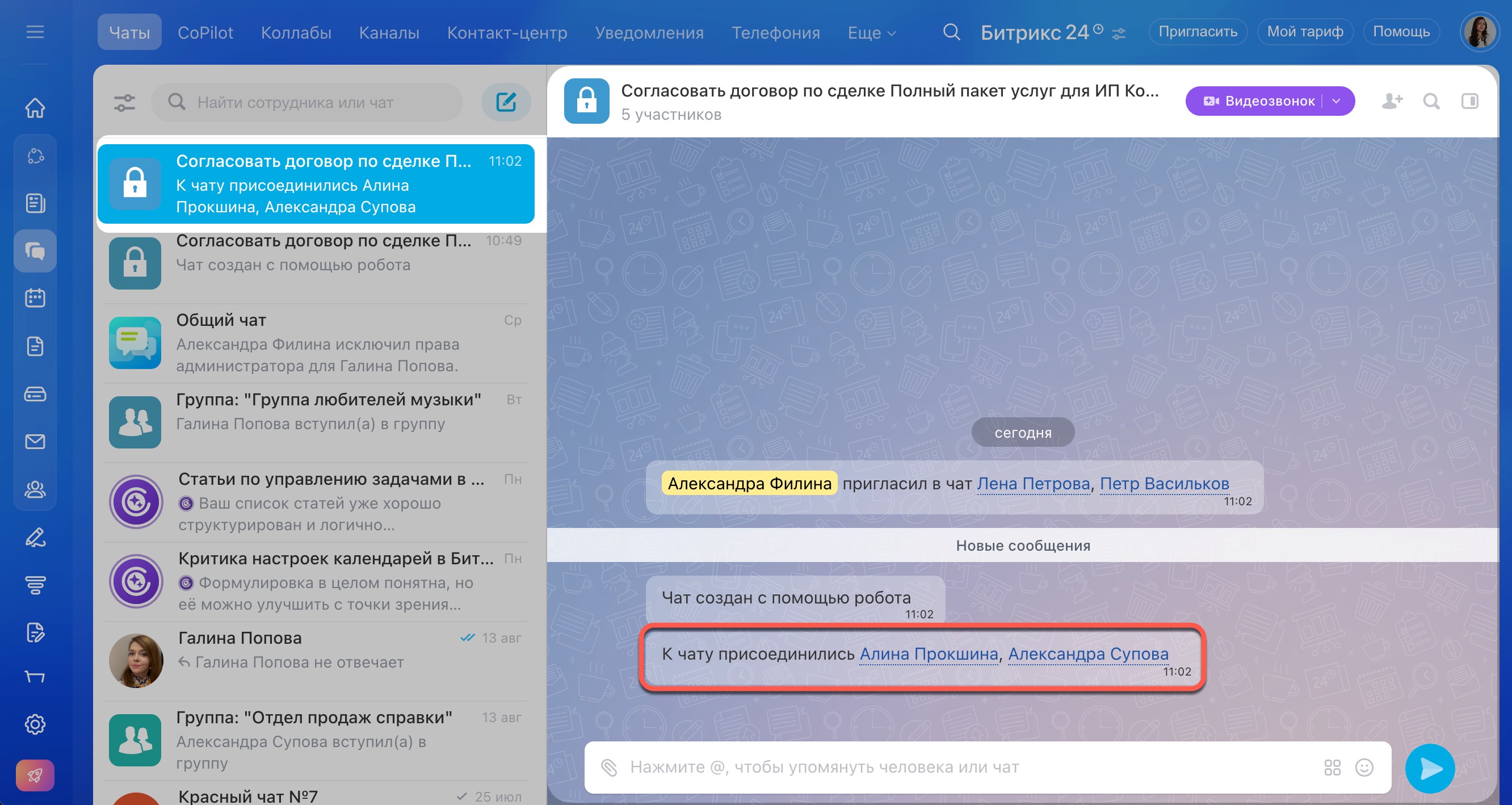Click the Помощь button
The height and width of the screenshot is (805, 1512).
[1401, 32]
